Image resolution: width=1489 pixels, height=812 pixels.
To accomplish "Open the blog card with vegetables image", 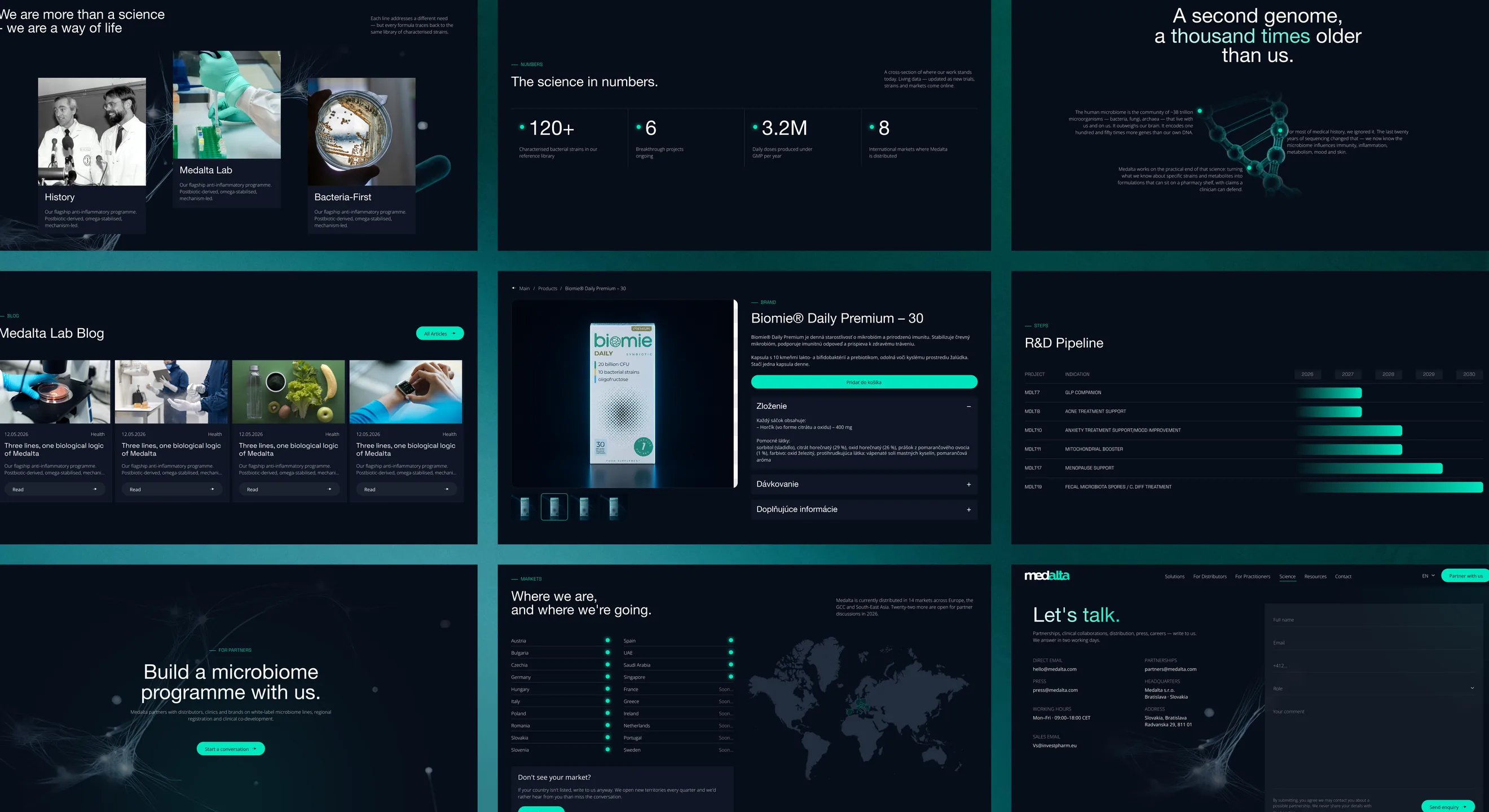I will [x=288, y=431].
